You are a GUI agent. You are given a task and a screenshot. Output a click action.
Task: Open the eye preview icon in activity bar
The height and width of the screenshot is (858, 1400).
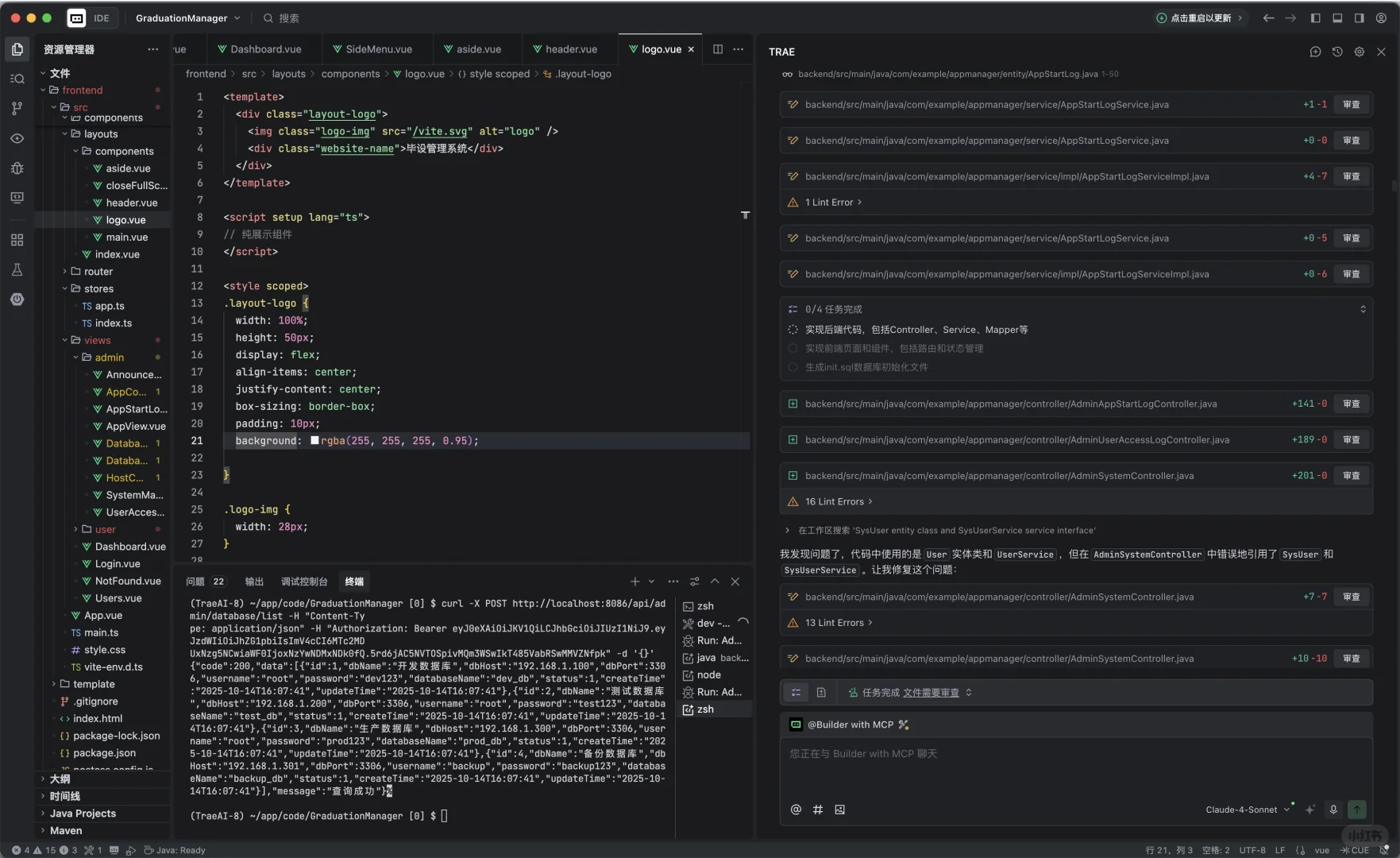tap(17, 138)
